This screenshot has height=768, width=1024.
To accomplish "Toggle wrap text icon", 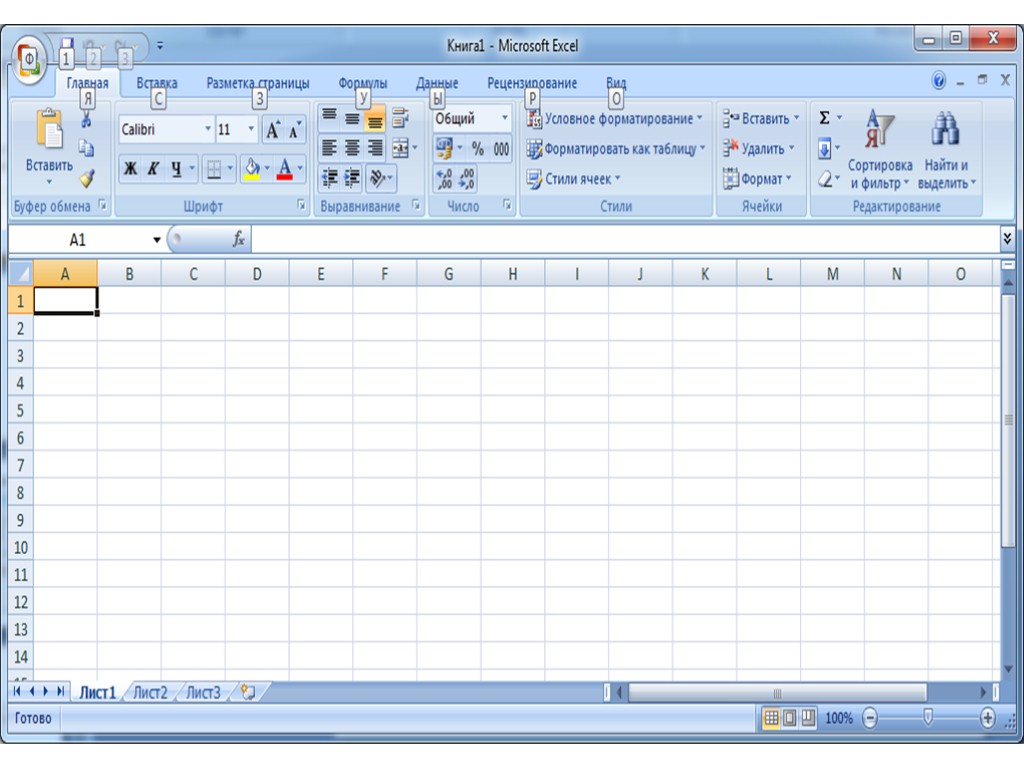I will [x=400, y=118].
